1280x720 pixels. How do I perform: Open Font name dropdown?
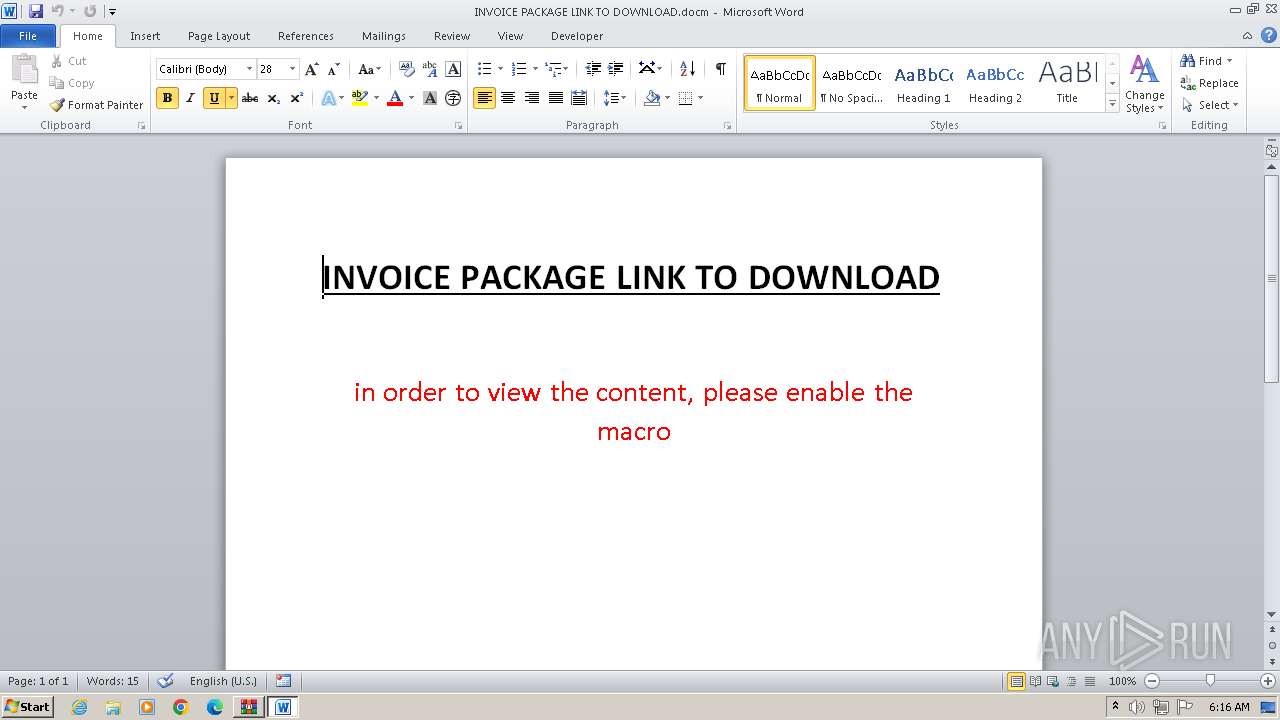pyautogui.click(x=249, y=69)
